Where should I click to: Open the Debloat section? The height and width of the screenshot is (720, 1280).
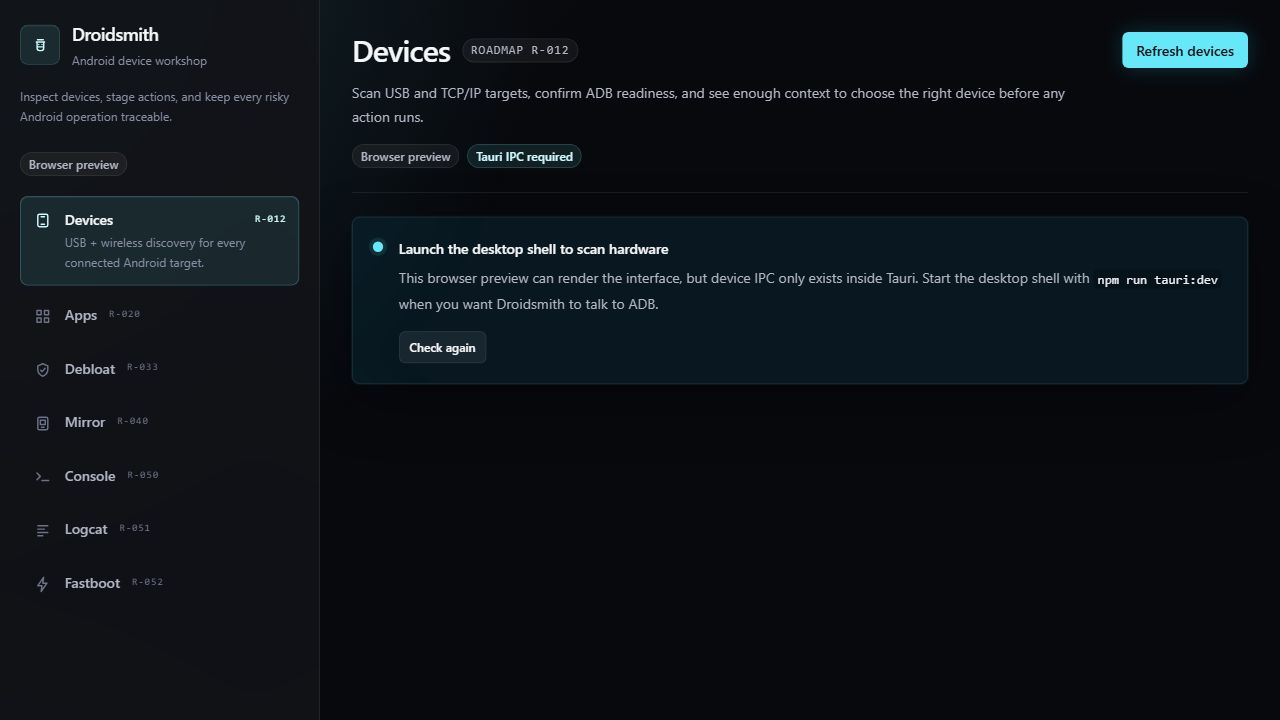pos(159,369)
